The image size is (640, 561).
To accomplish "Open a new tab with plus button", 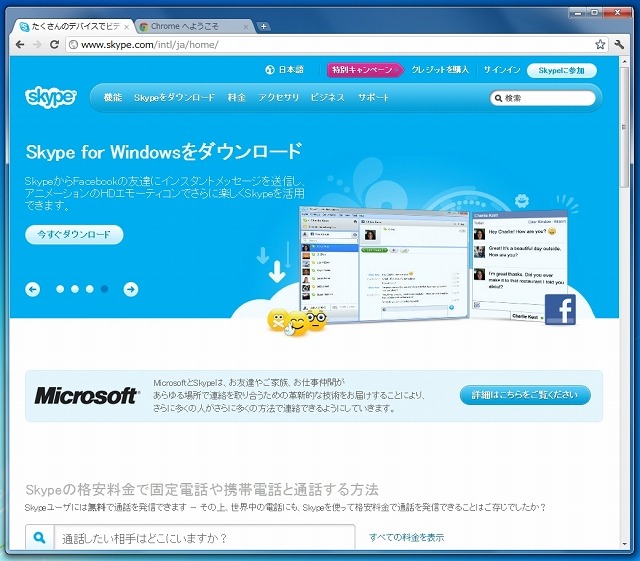I will (x=263, y=27).
